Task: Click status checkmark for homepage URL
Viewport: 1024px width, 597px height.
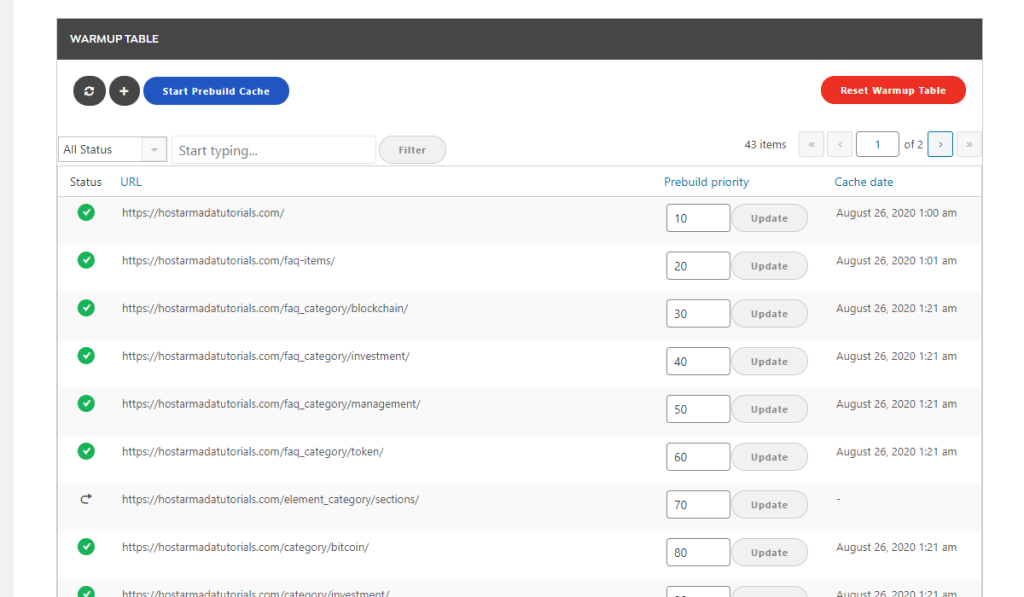Action: point(86,212)
